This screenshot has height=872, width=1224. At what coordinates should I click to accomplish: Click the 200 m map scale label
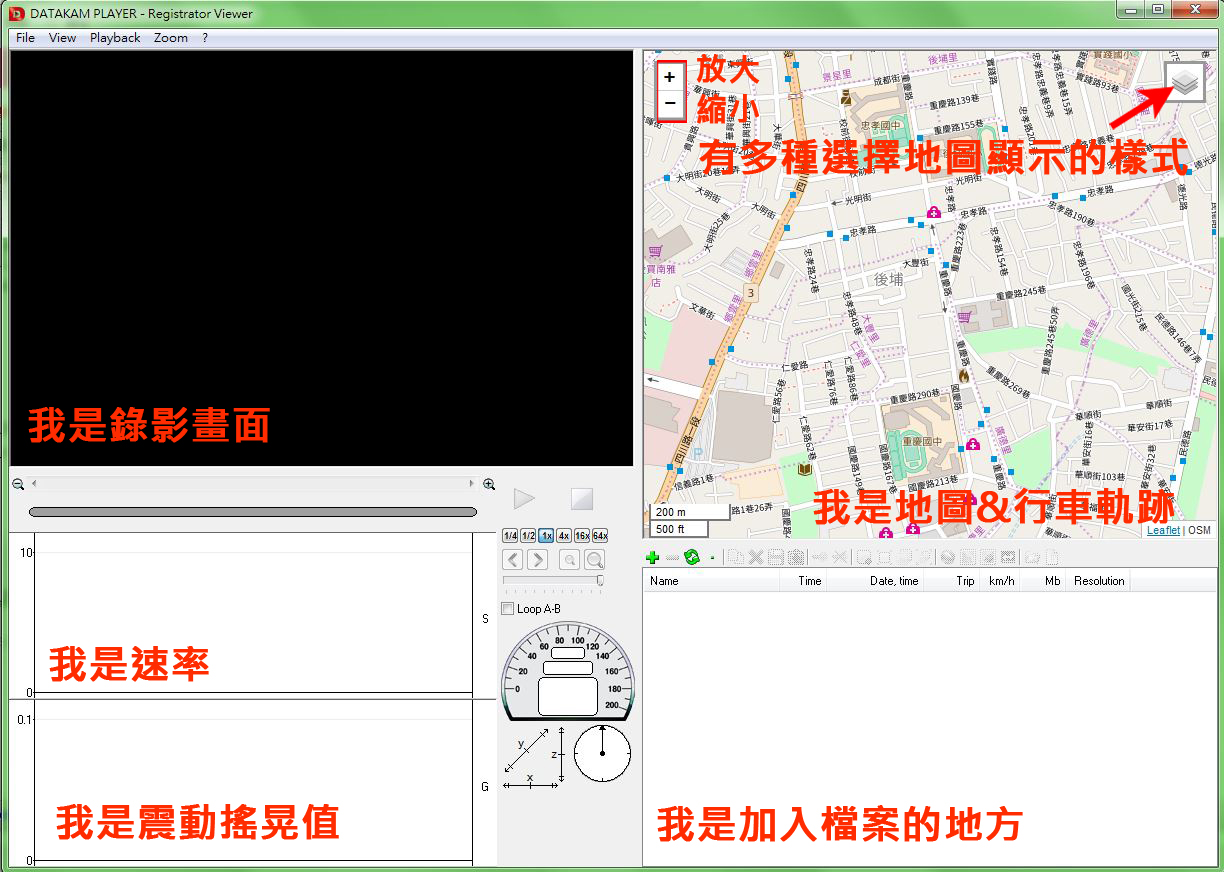click(x=690, y=512)
